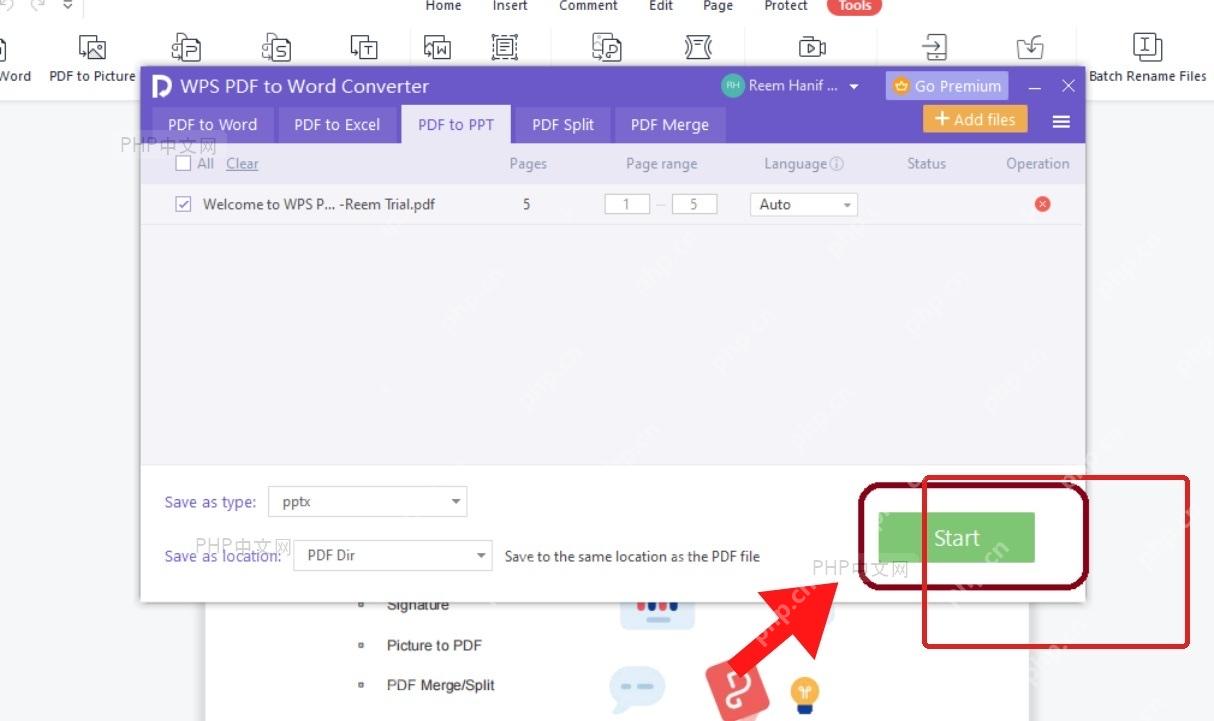Remove the file with the red delete icon
1214x721 pixels.
1042,204
